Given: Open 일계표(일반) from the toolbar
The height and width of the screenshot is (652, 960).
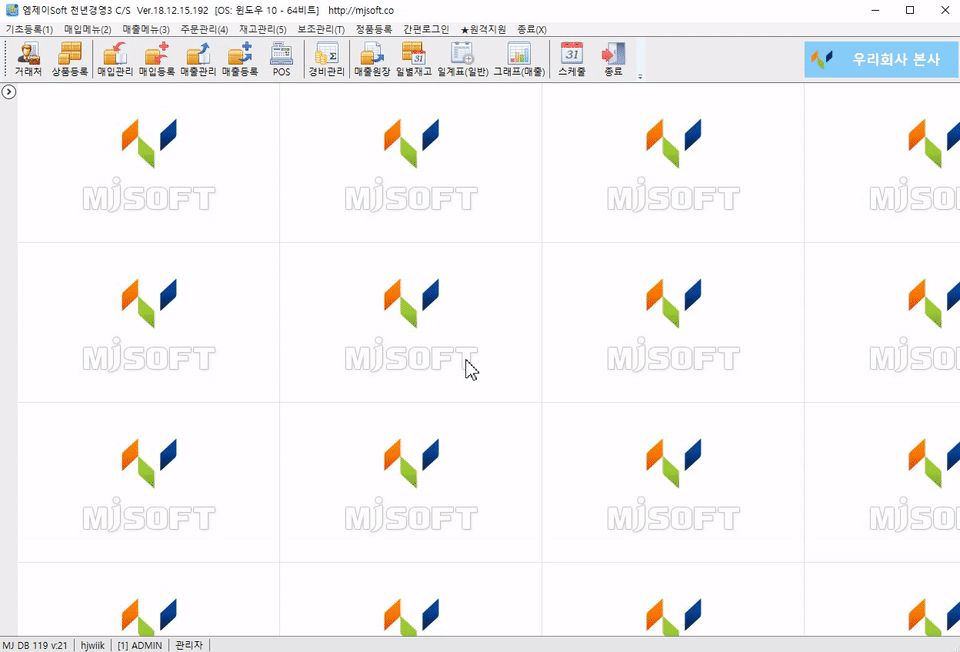Looking at the screenshot, I should [x=463, y=59].
